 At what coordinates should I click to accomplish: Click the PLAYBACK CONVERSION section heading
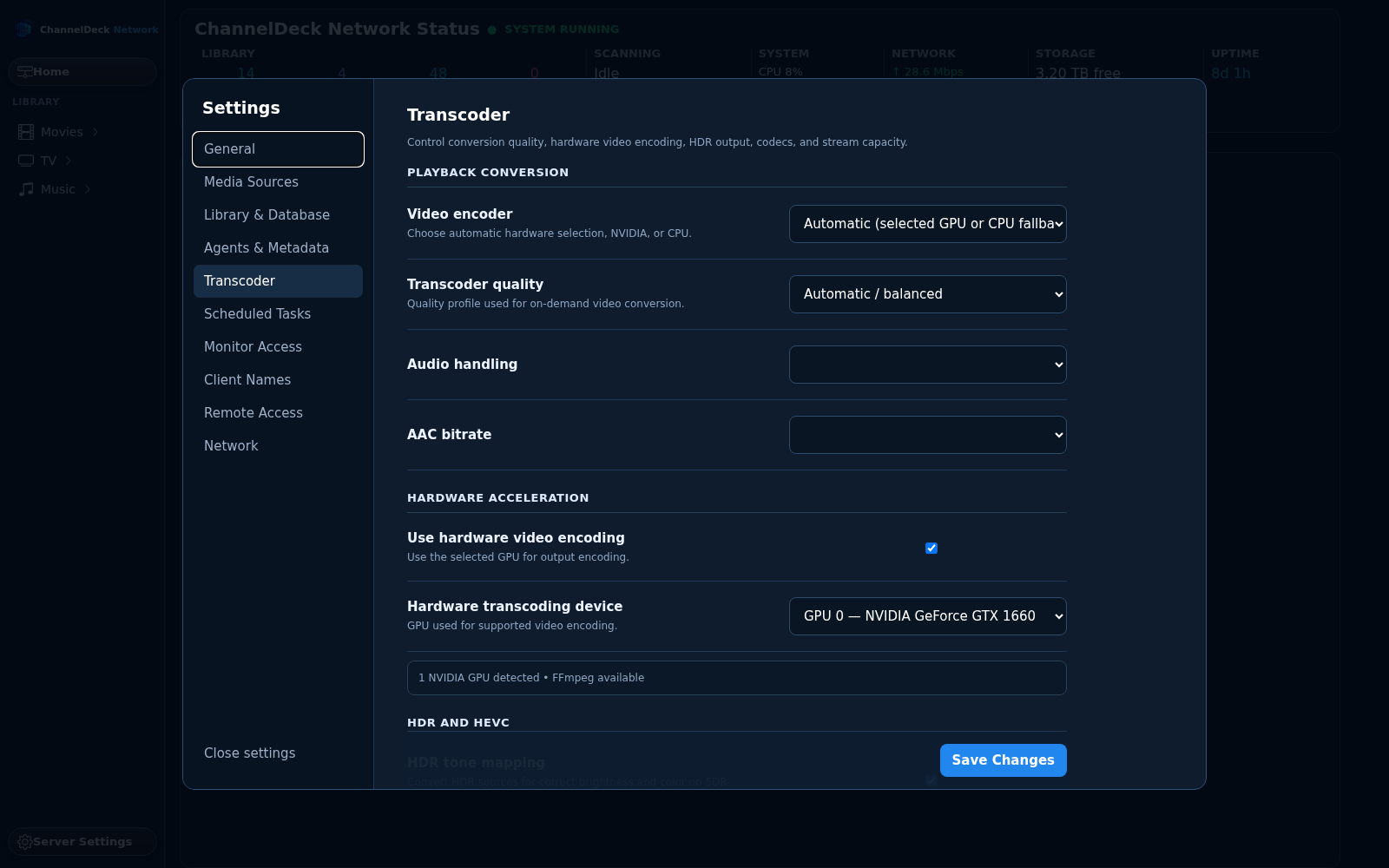(x=488, y=173)
